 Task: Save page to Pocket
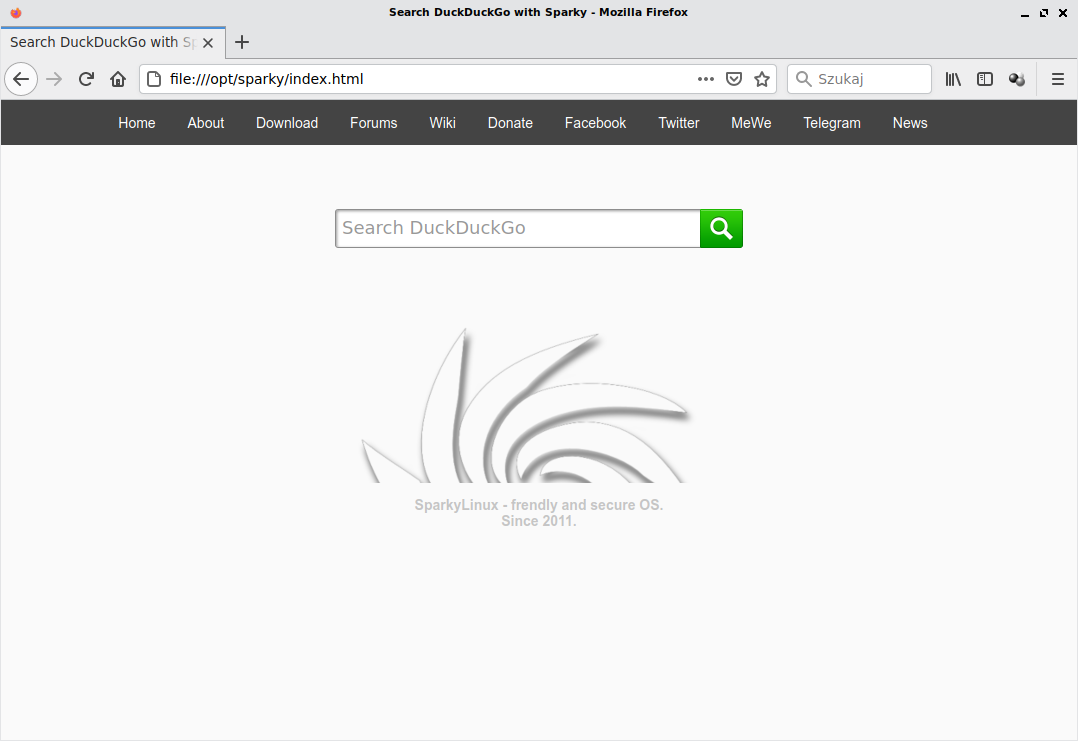click(734, 79)
